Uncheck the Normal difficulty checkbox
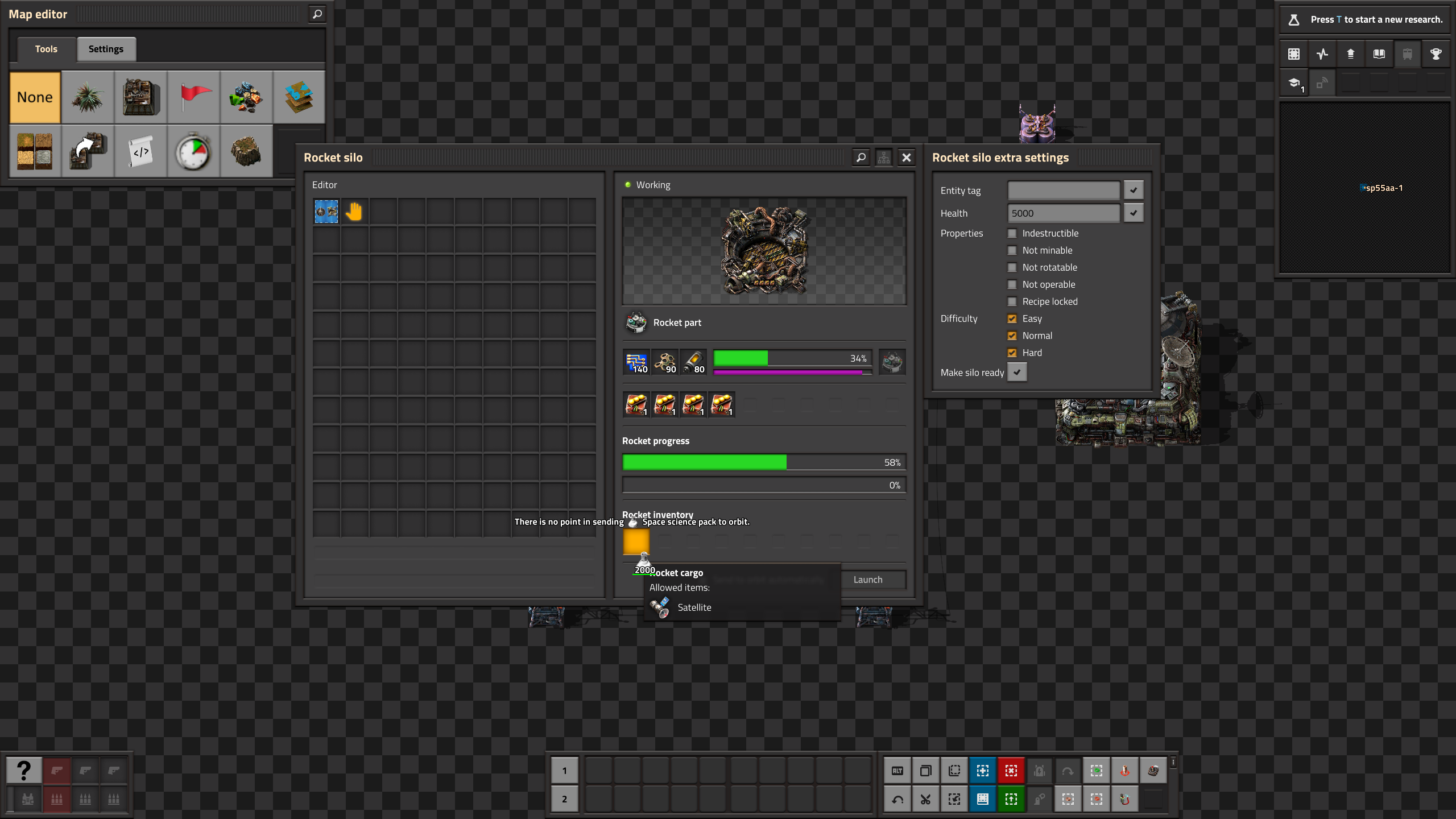The height and width of the screenshot is (819, 1456). click(x=1012, y=336)
